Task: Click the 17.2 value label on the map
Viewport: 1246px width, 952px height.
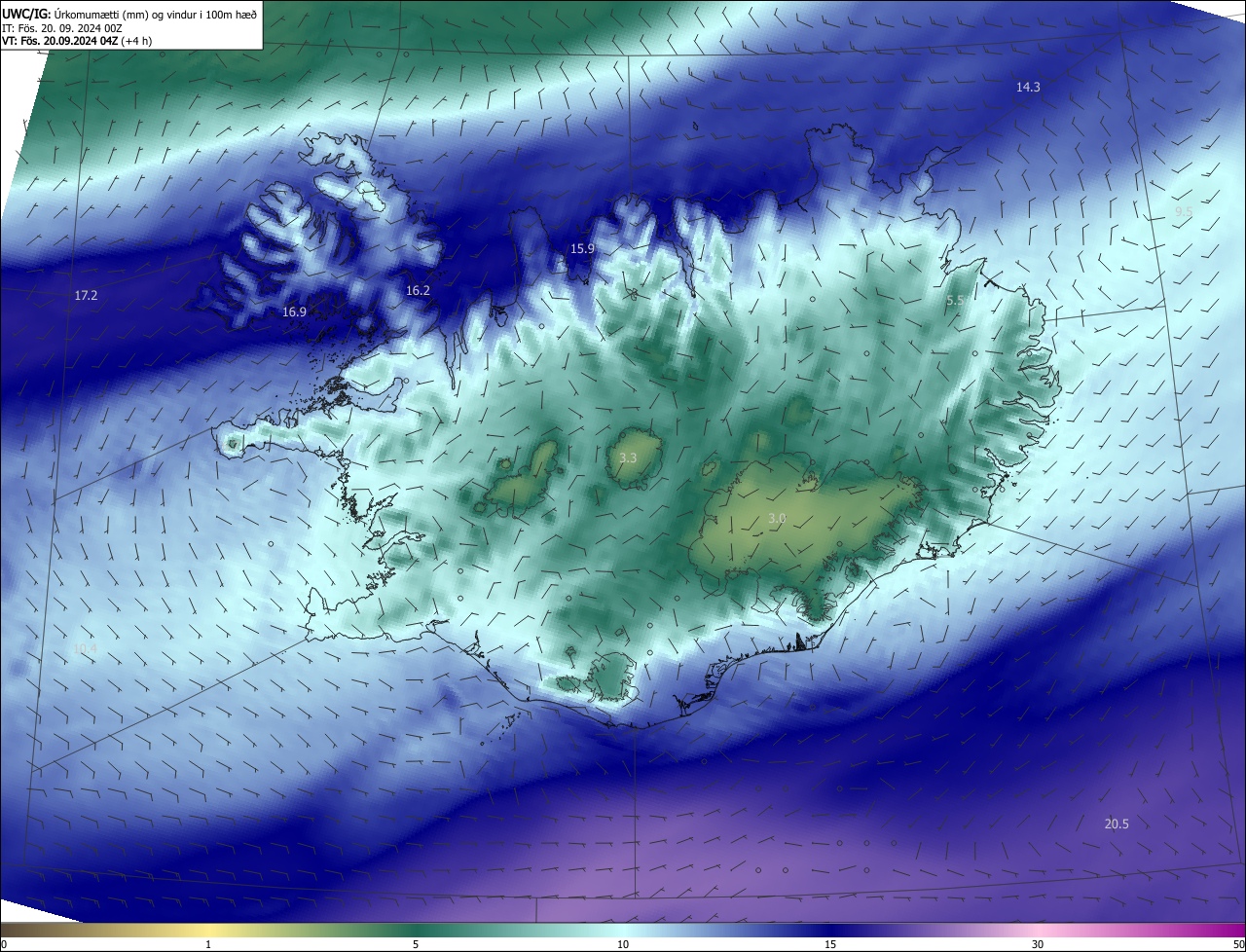Action: pos(86,295)
